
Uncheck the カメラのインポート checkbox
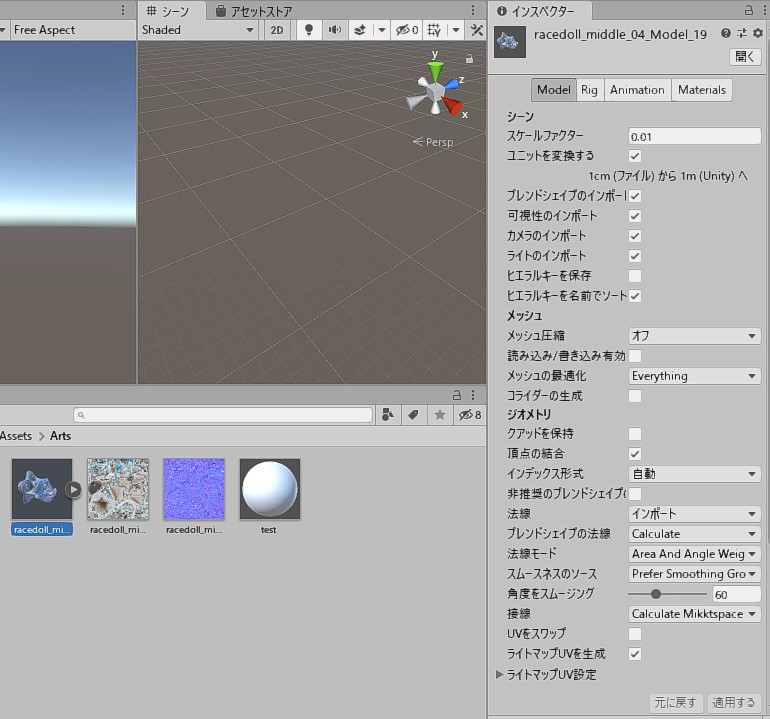[x=634, y=236]
